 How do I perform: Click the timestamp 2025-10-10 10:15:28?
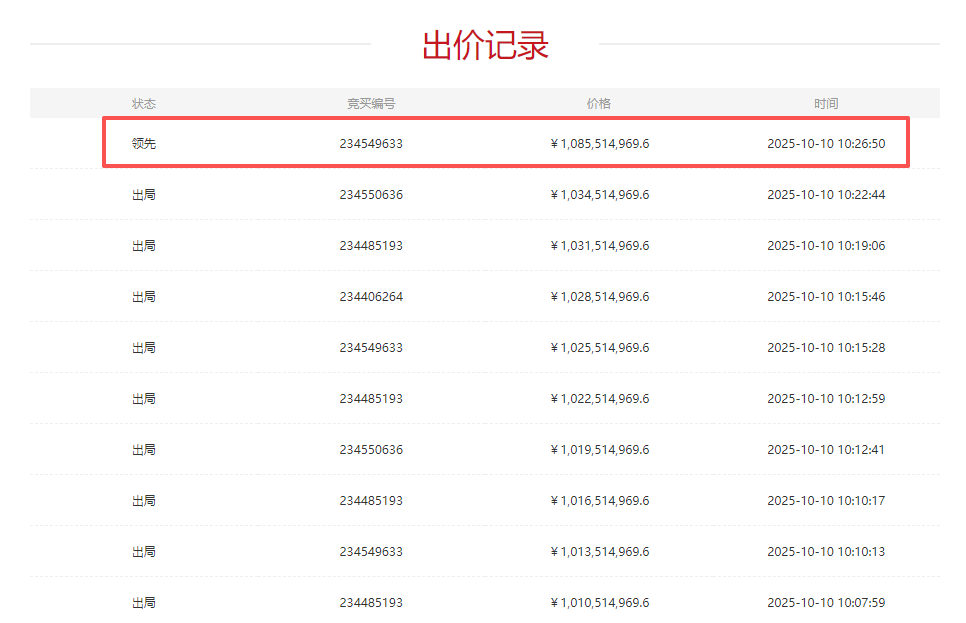click(x=826, y=348)
